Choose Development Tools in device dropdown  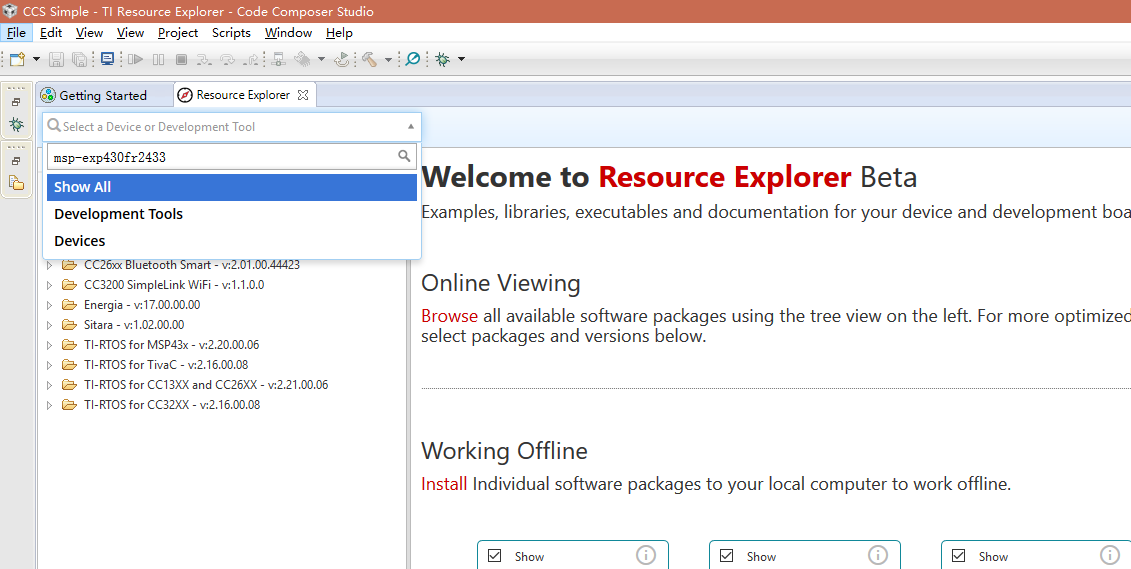click(x=232, y=214)
